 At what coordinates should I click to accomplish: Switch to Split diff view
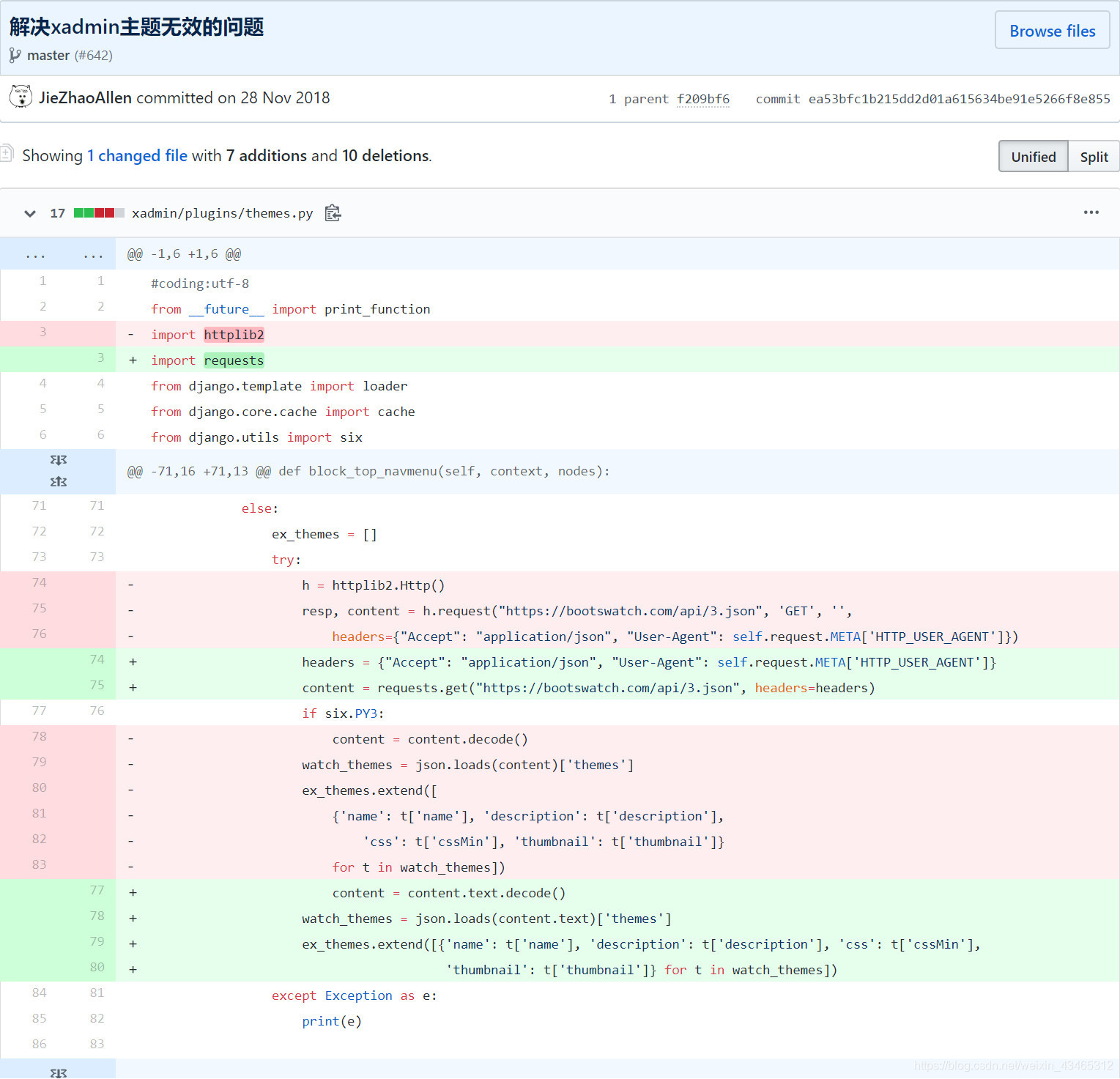1094,157
